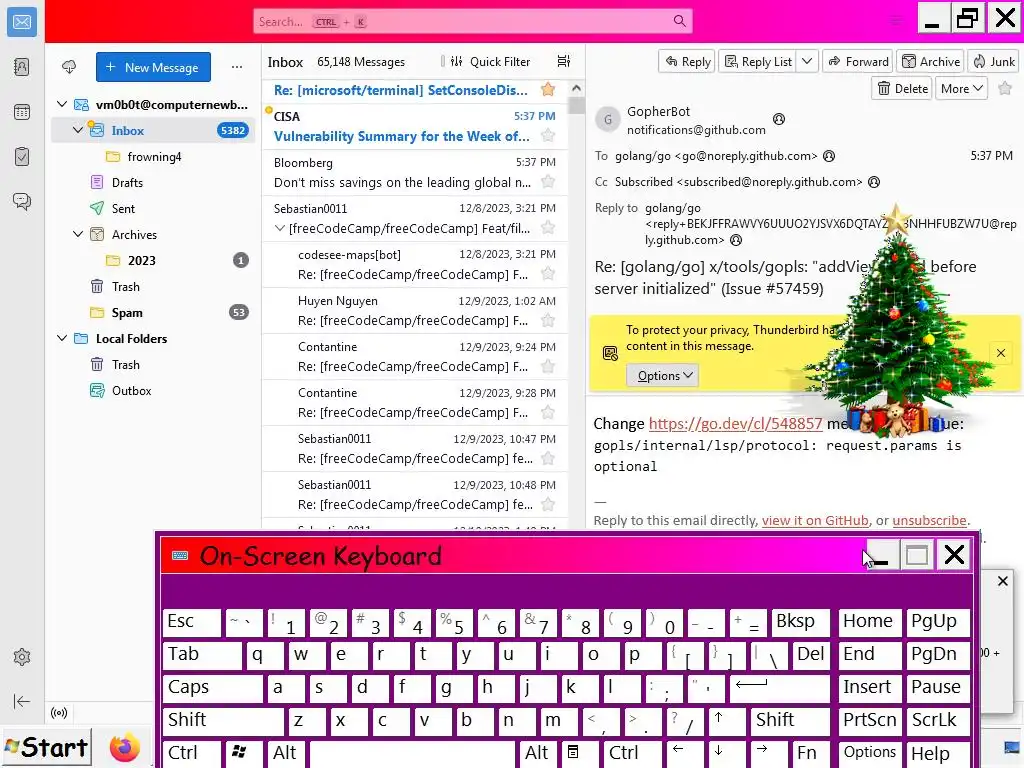This screenshot has height=768, width=1024.
Task: Open message list display options
Action: (x=564, y=61)
